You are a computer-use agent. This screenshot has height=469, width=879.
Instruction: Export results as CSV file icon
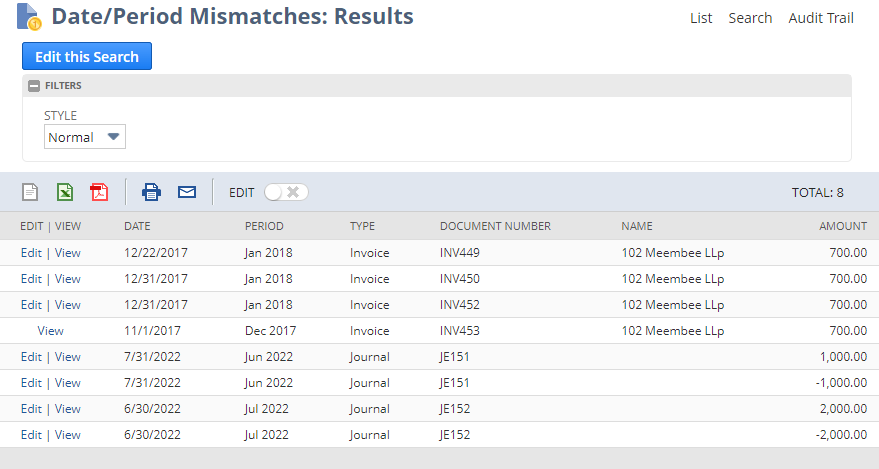(x=30, y=192)
